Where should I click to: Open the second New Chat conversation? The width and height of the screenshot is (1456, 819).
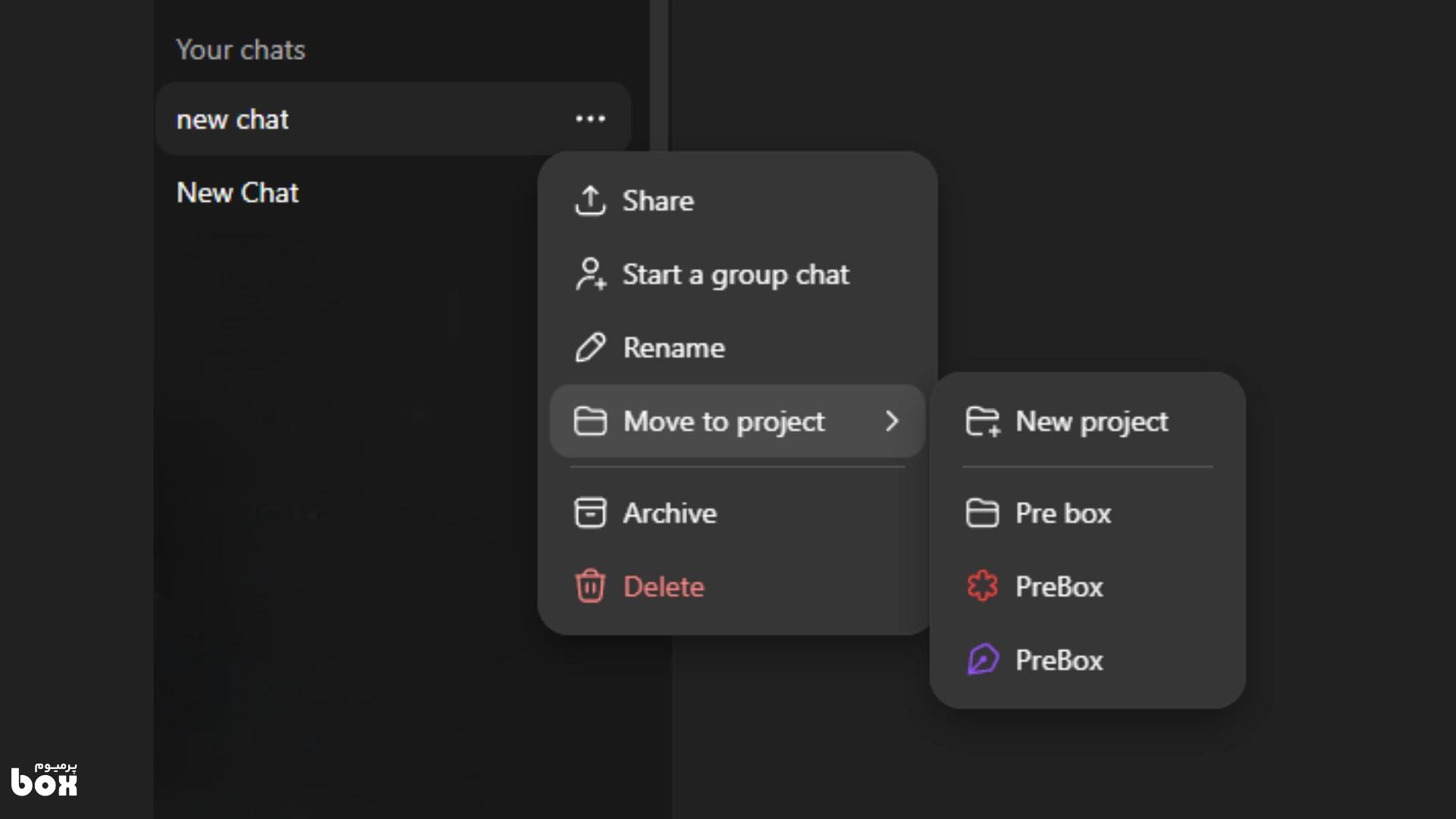tap(237, 193)
